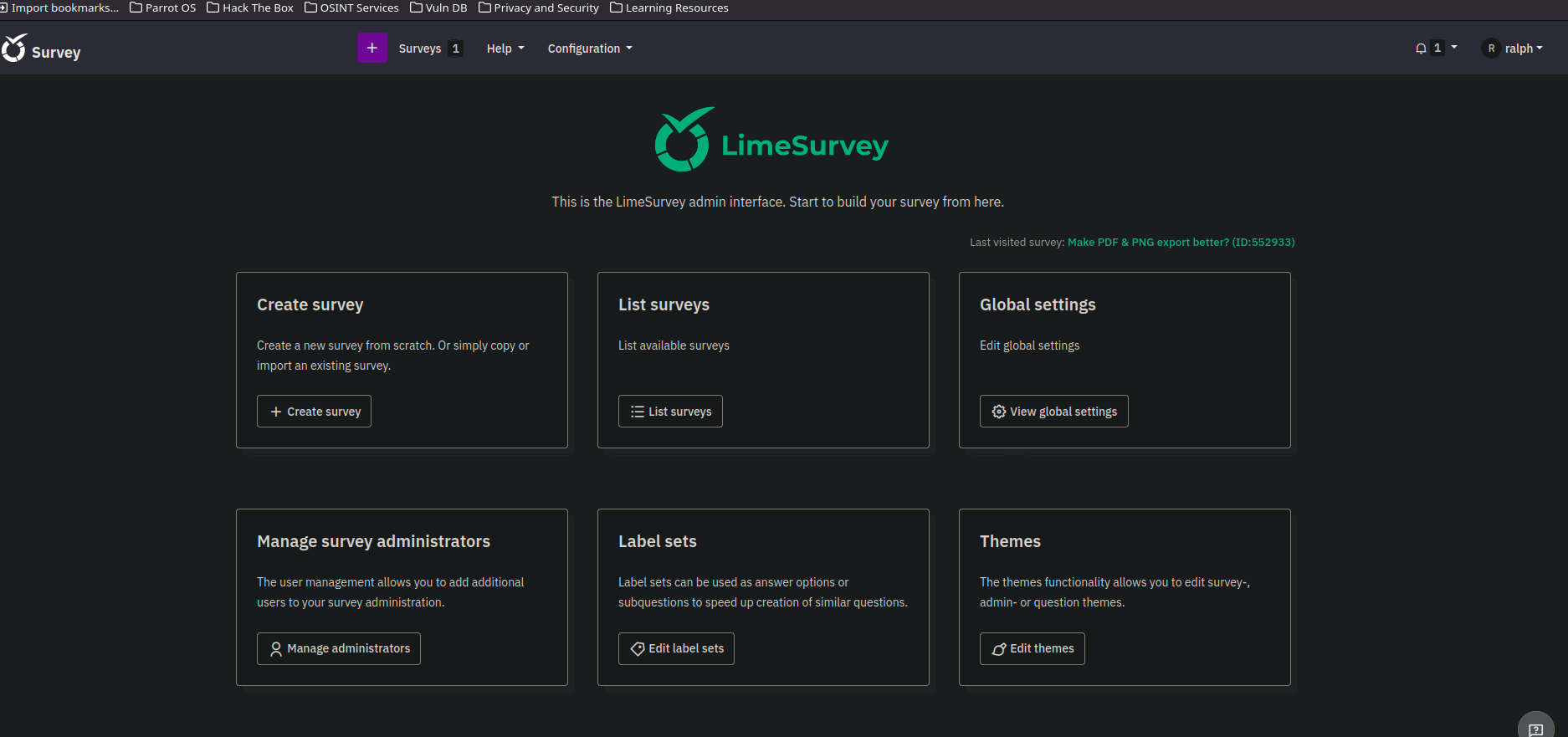
Task: Open the ralph user account dropdown
Action: click(1524, 49)
